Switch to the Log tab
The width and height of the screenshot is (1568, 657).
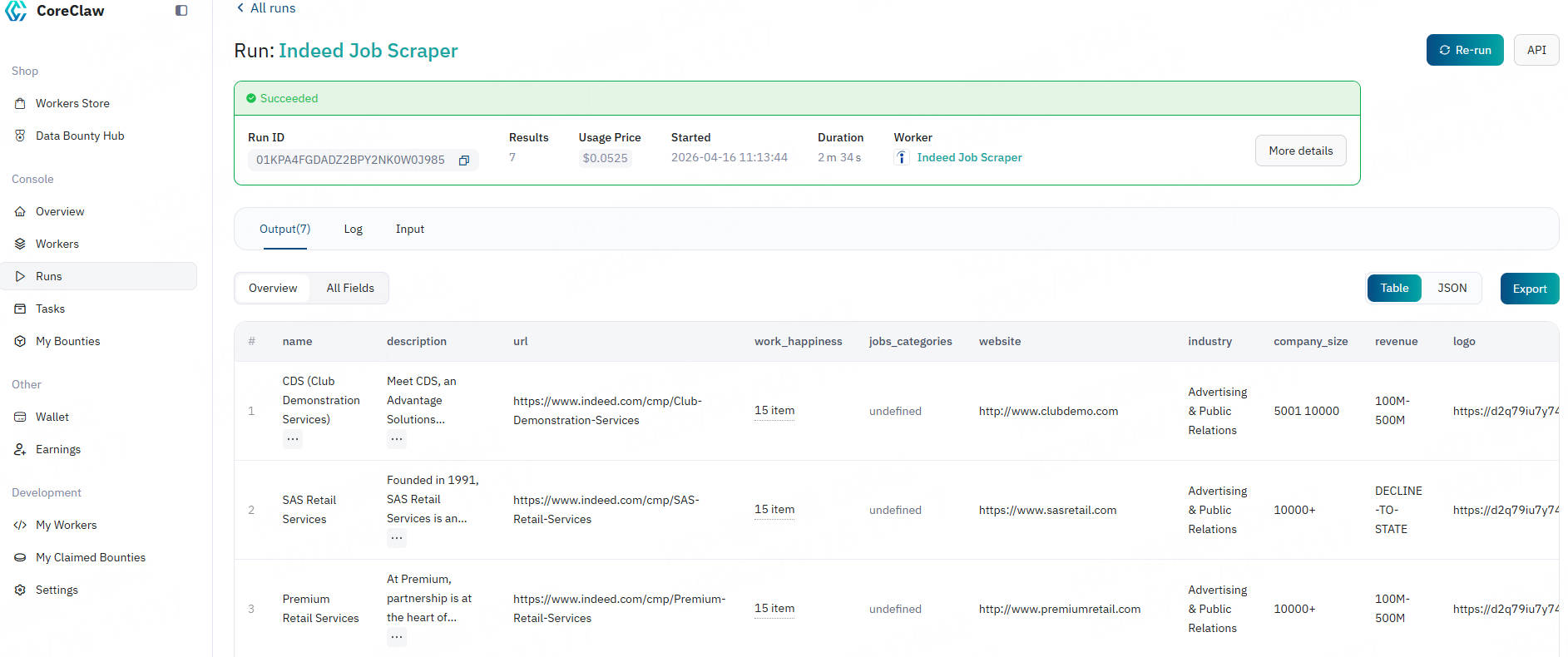point(353,229)
